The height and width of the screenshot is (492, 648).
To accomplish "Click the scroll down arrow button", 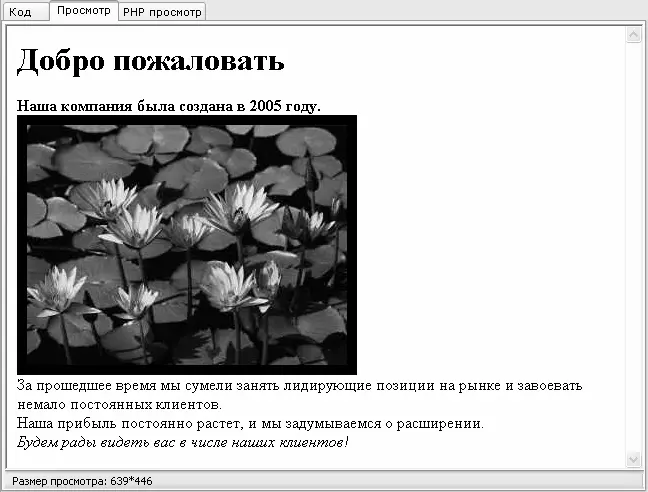I will click(634, 459).
